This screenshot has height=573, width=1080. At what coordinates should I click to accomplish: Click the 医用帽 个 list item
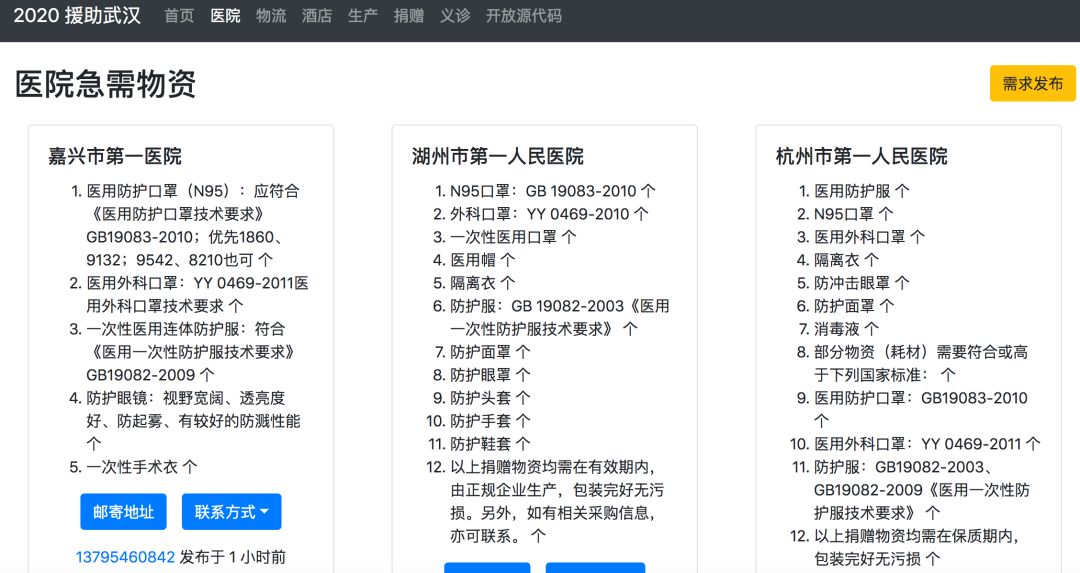(x=483, y=260)
